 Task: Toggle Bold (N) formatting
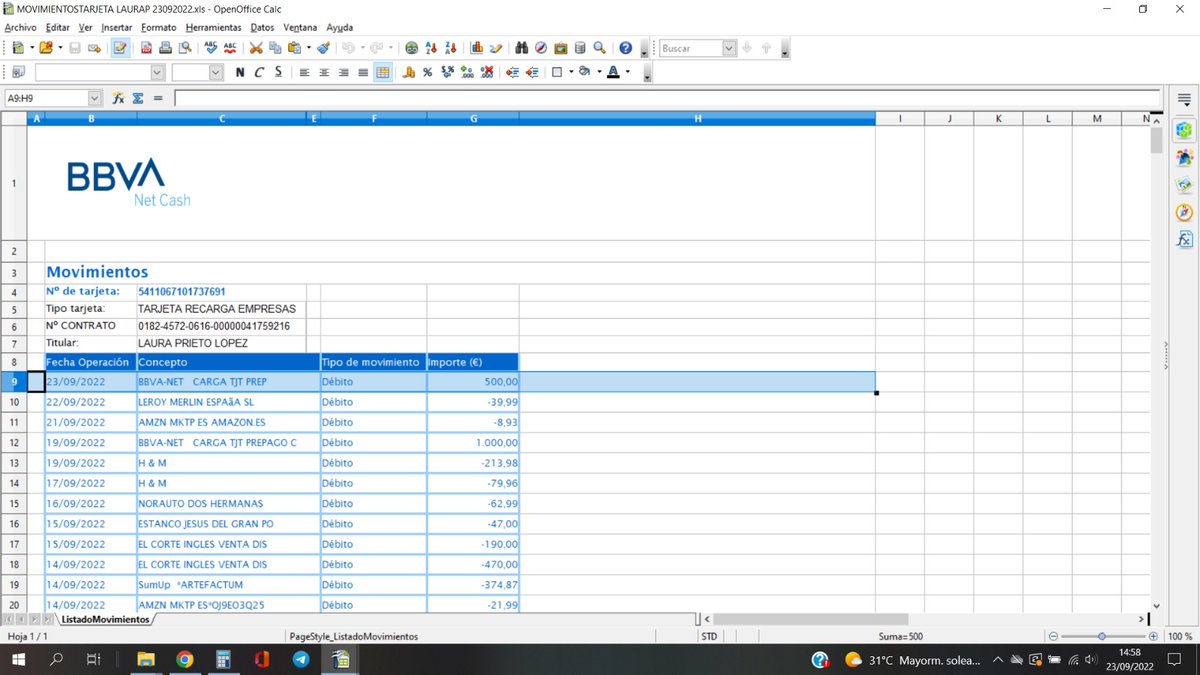pos(240,72)
